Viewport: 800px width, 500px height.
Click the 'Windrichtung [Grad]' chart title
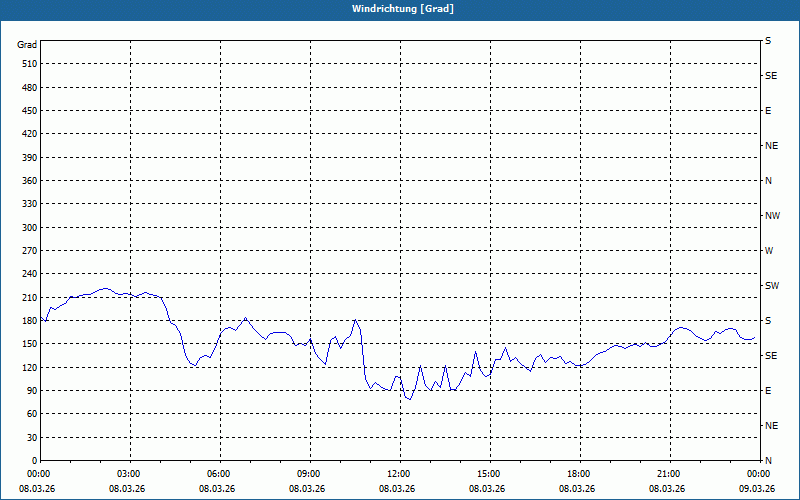click(x=403, y=9)
